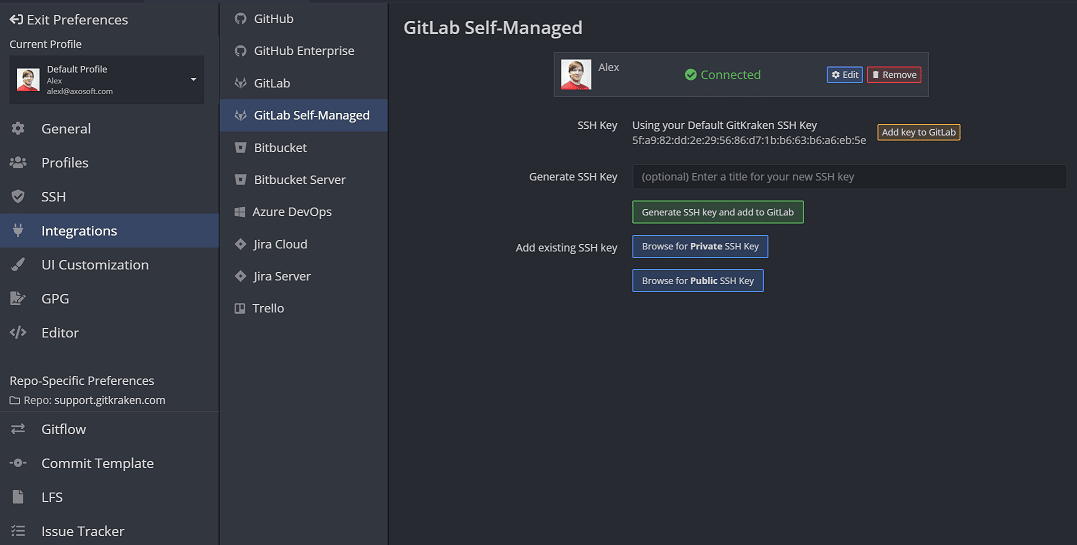Click Exit Preferences link
Screen dimensions: 1077x545
69,20
